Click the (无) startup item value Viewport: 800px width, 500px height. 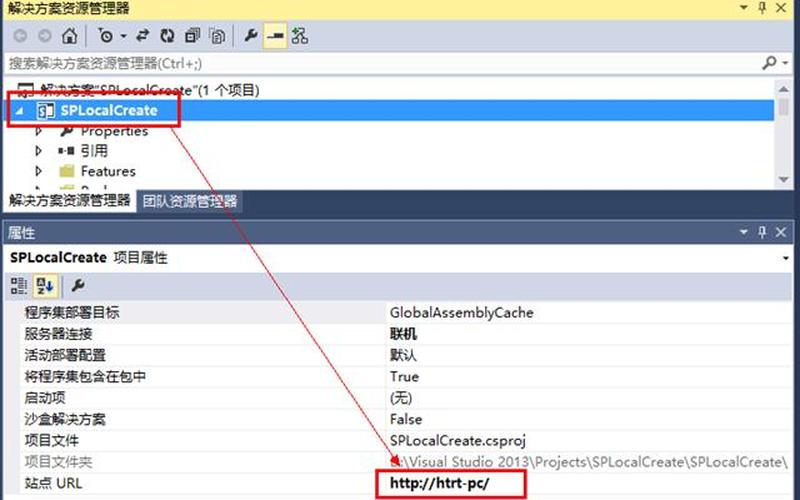[401, 398]
